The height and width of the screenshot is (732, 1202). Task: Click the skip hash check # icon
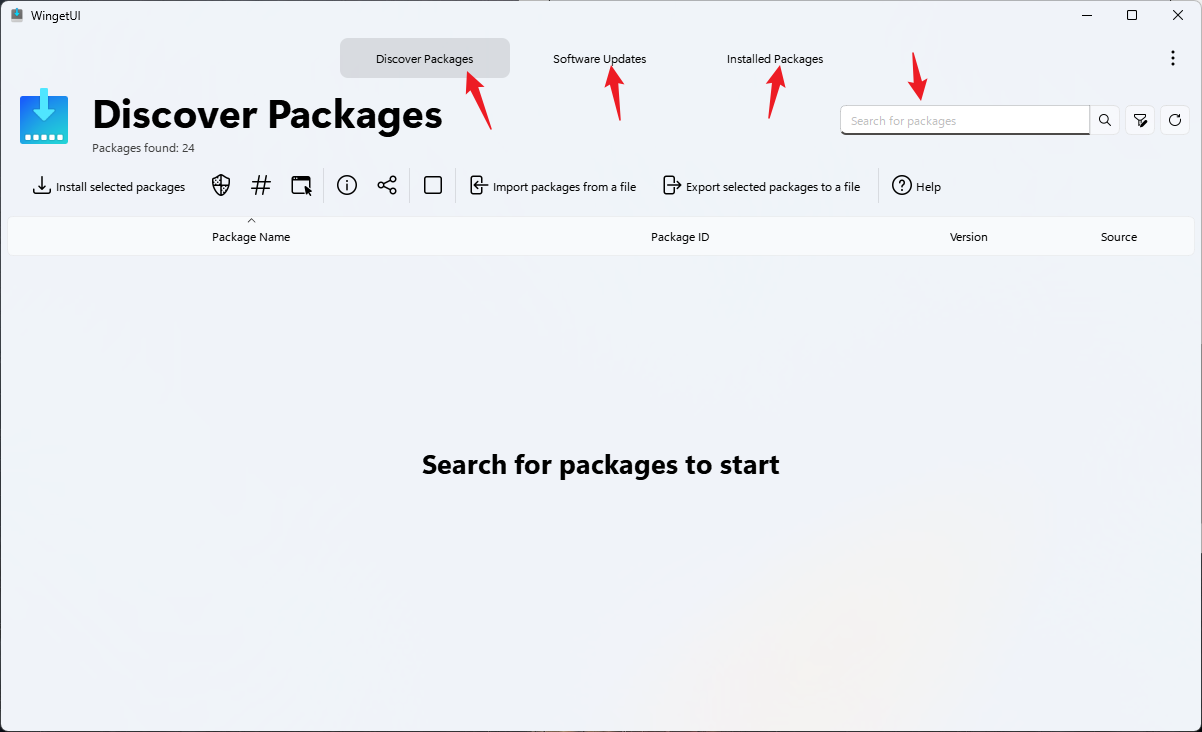point(261,186)
